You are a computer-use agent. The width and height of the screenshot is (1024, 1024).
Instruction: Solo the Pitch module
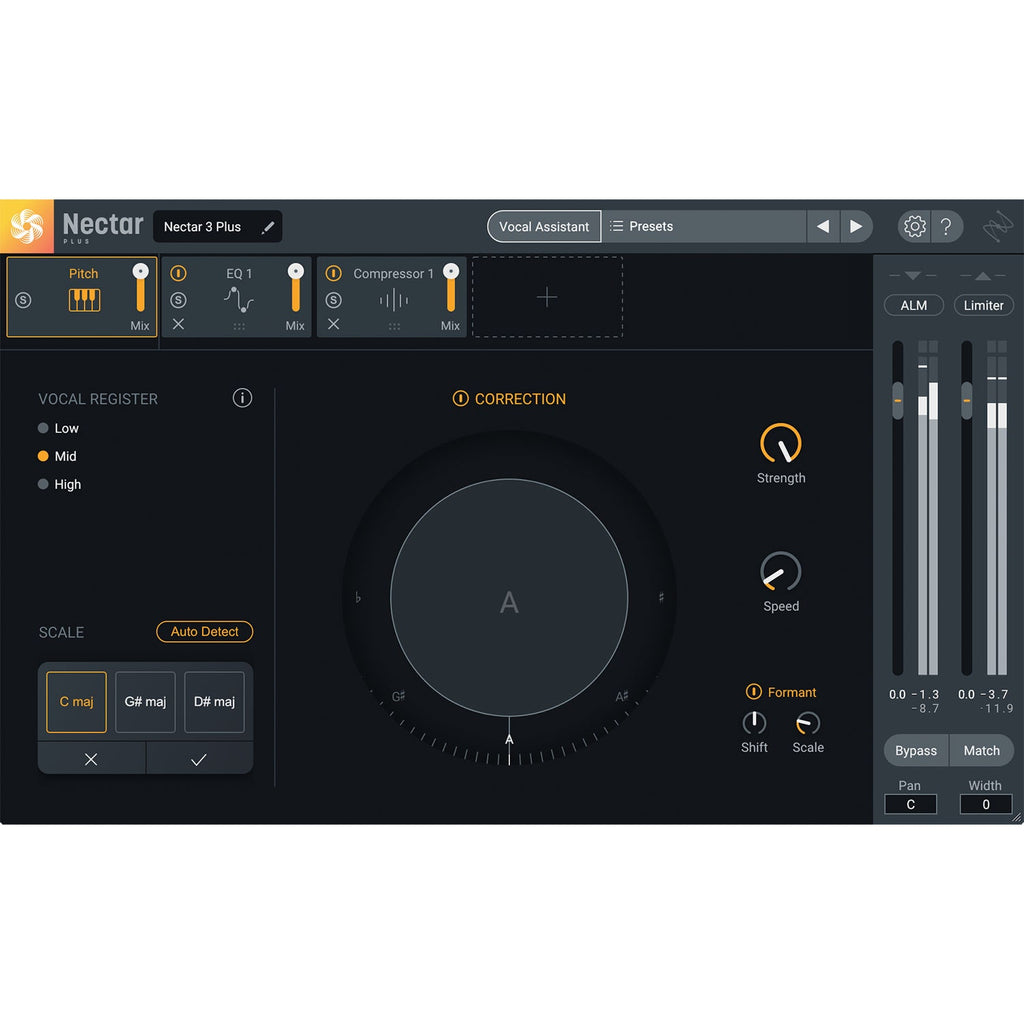(x=24, y=300)
